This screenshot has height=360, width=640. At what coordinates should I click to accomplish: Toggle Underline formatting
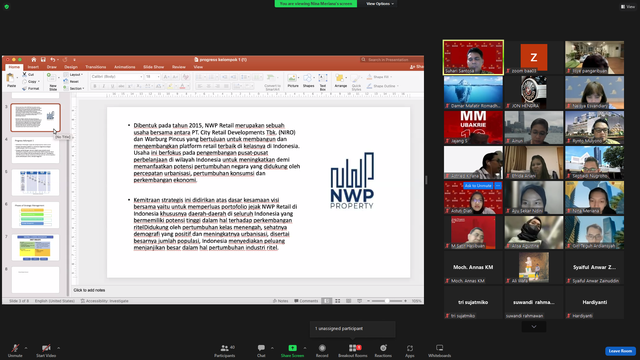[x=112, y=86]
